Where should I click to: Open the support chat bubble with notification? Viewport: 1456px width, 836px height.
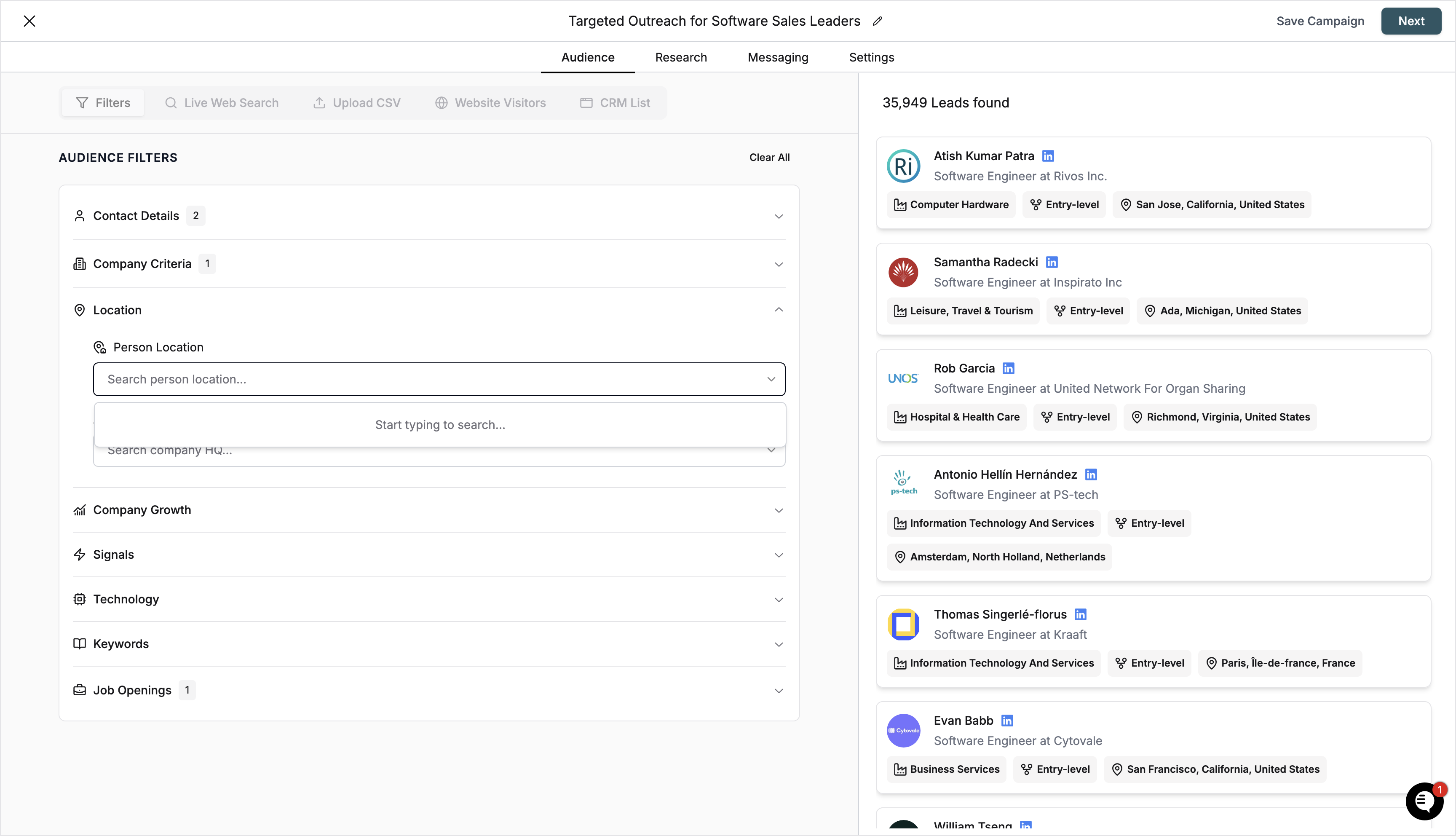[1424, 801]
